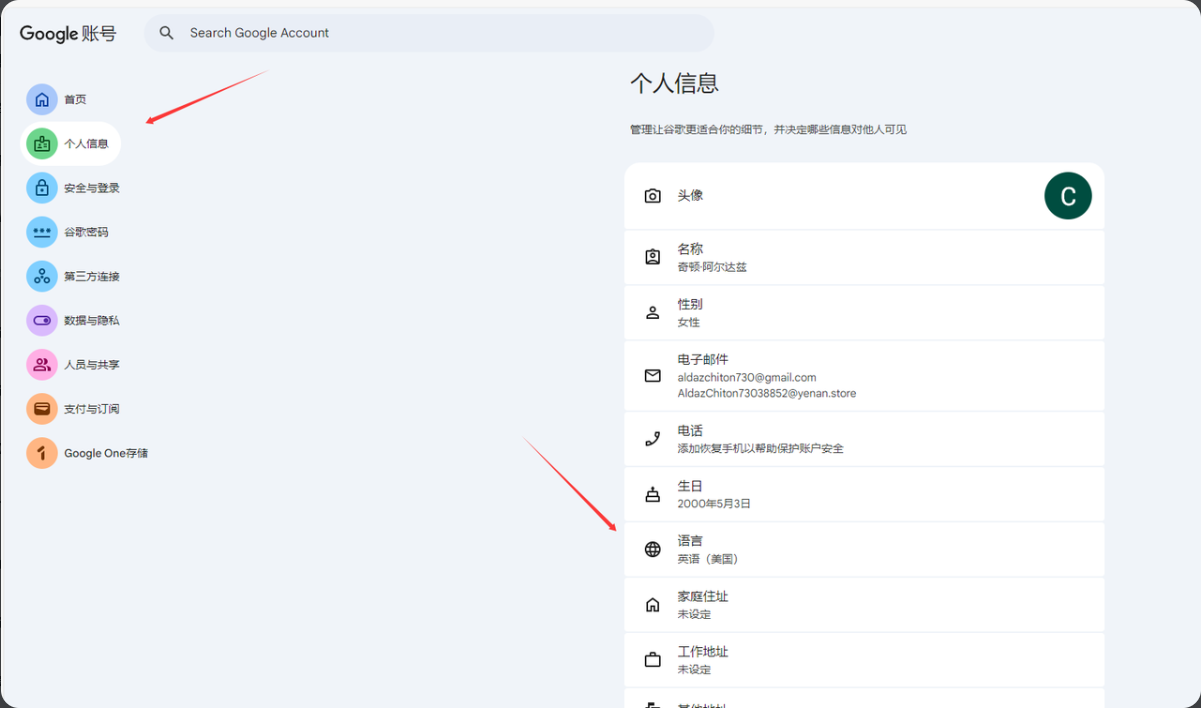This screenshot has width=1201, height=708.
Task: Click the Search Google Account field
Action: [x=429, y=33]
